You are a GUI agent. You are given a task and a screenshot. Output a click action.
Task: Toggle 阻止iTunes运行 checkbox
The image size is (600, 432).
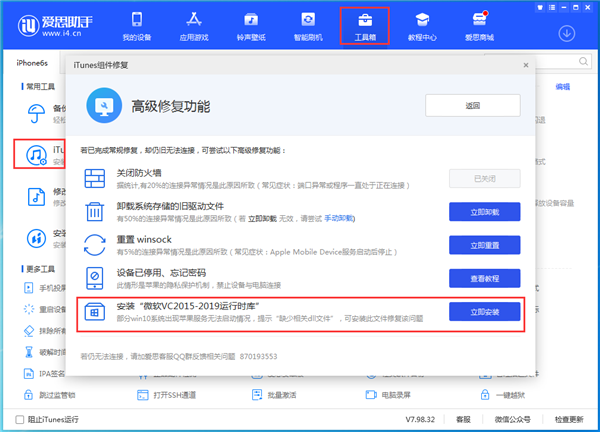coord(14,416)
